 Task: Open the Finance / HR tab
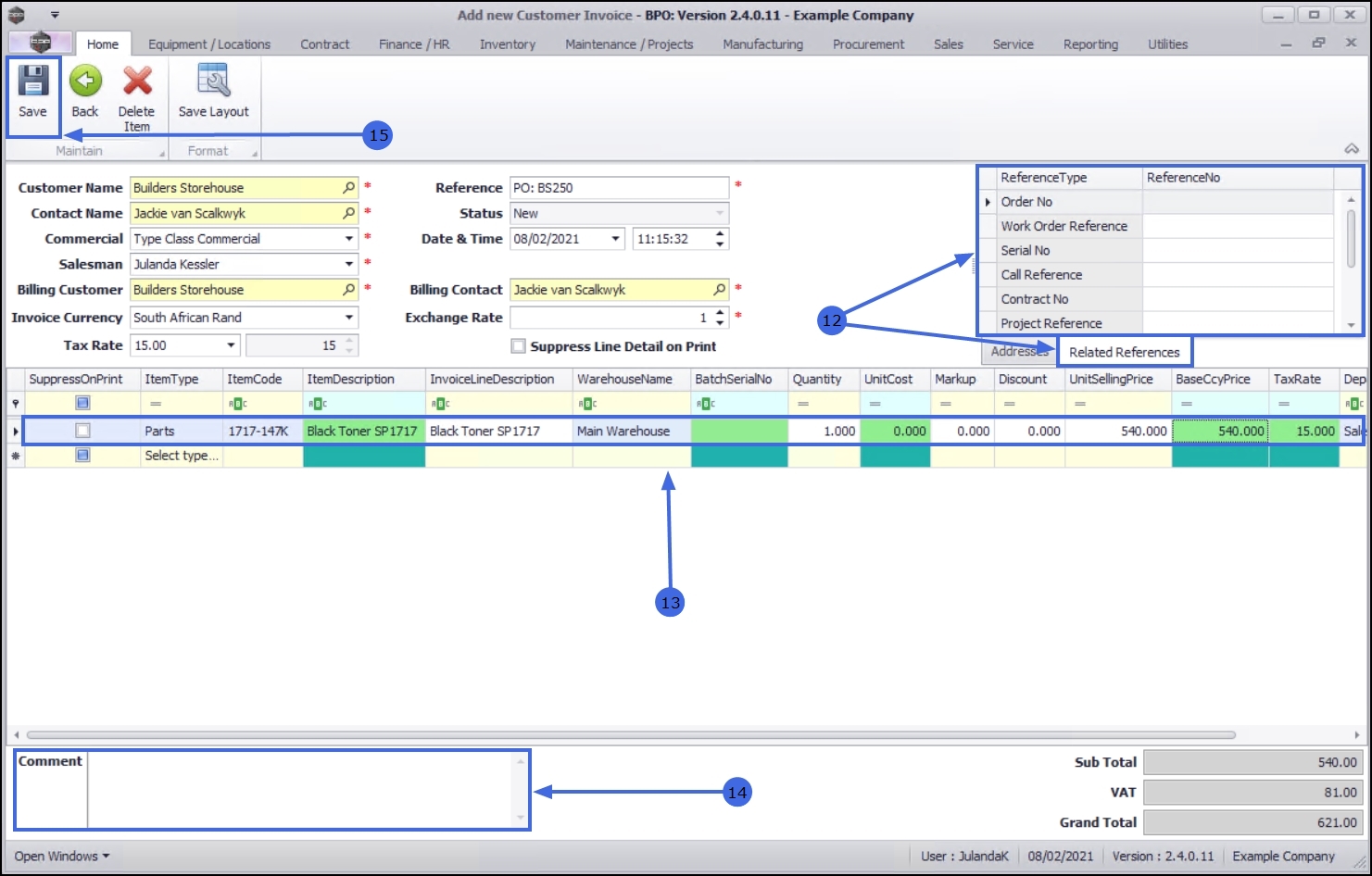point(414,44)
